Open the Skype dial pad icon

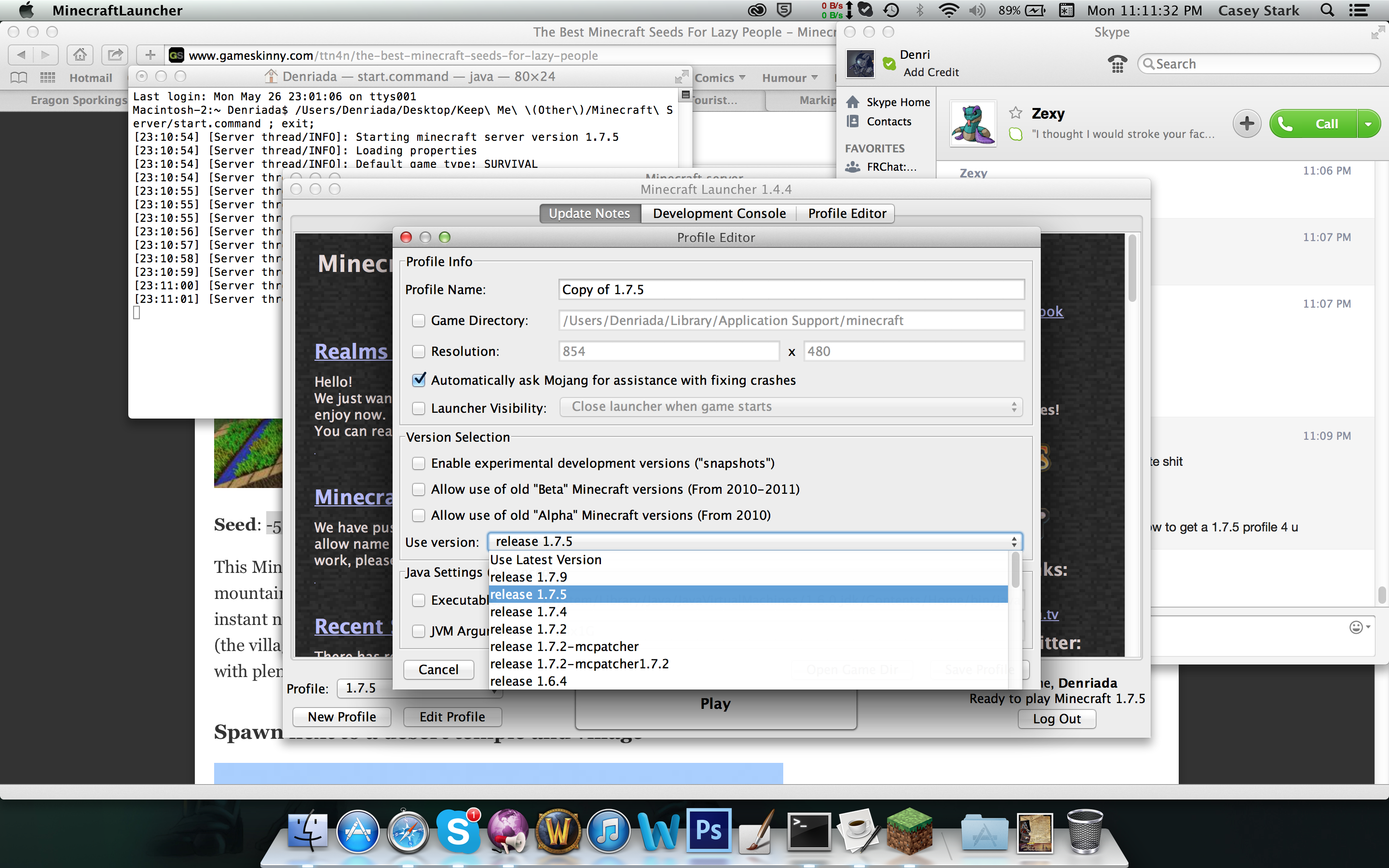[x=1117, y=64]
